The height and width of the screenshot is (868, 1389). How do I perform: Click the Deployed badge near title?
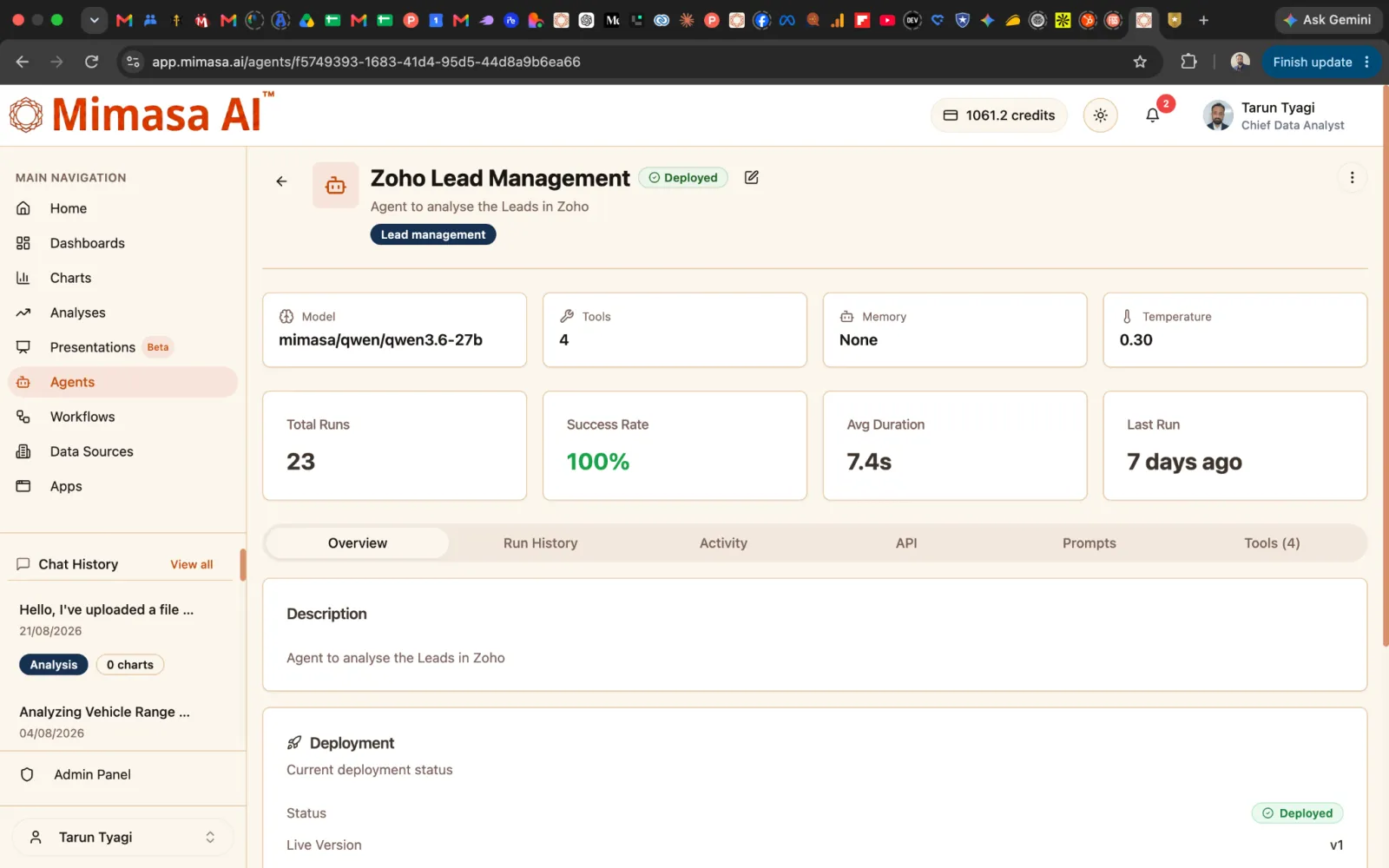(683, 178)
